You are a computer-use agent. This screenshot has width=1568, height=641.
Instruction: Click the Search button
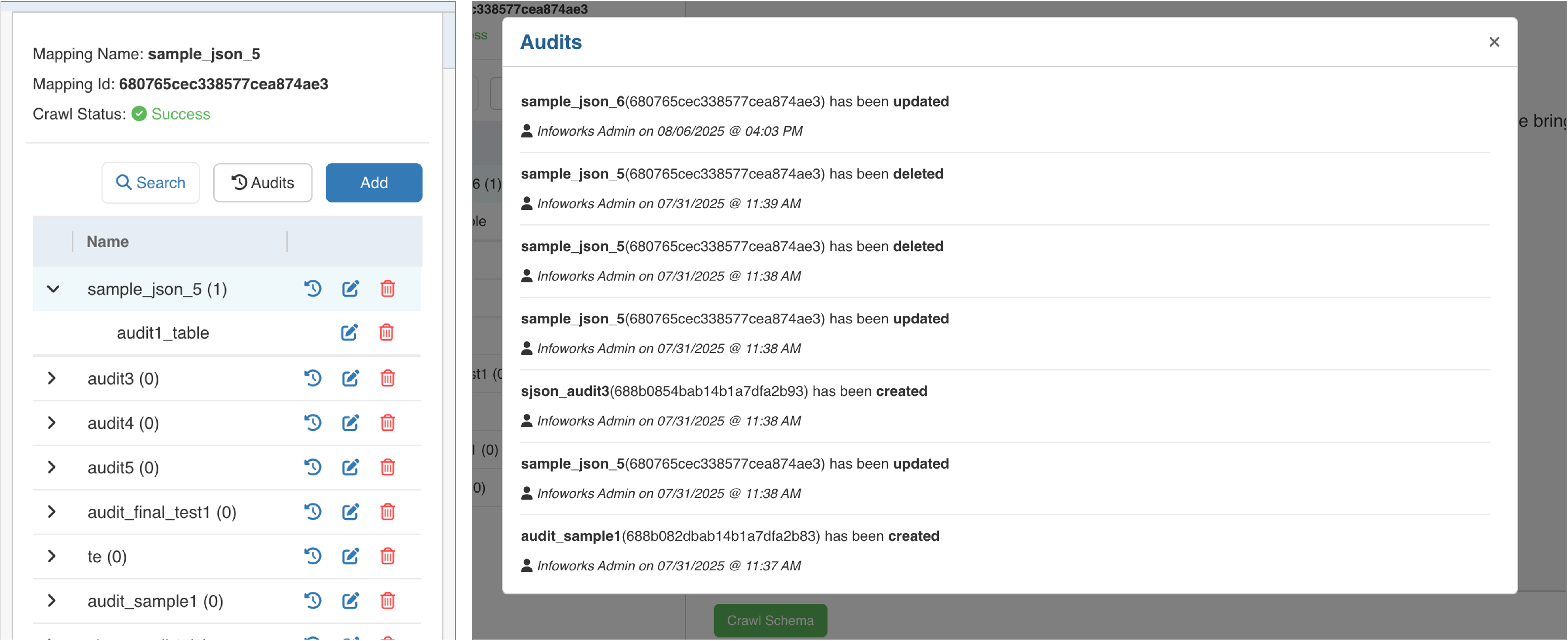150,183
